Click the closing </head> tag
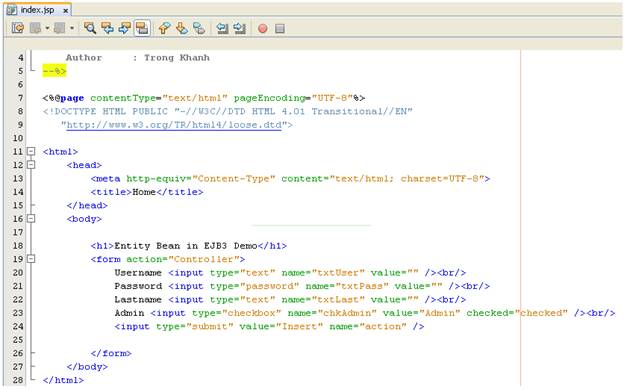The image size is (624, 389). (x=87, y=205)
